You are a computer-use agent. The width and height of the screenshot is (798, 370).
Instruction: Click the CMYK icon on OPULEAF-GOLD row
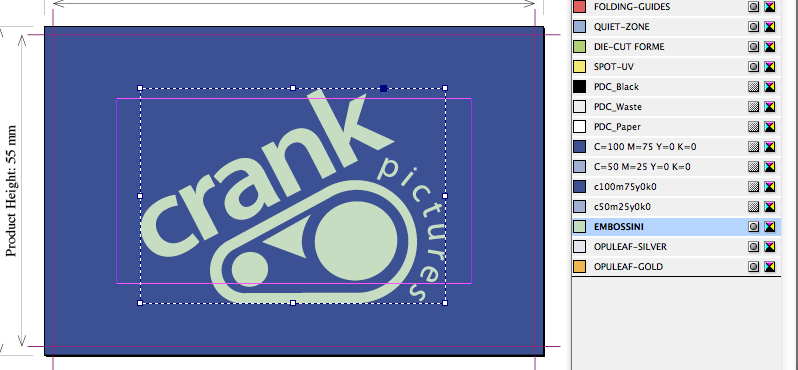(770, 266)
